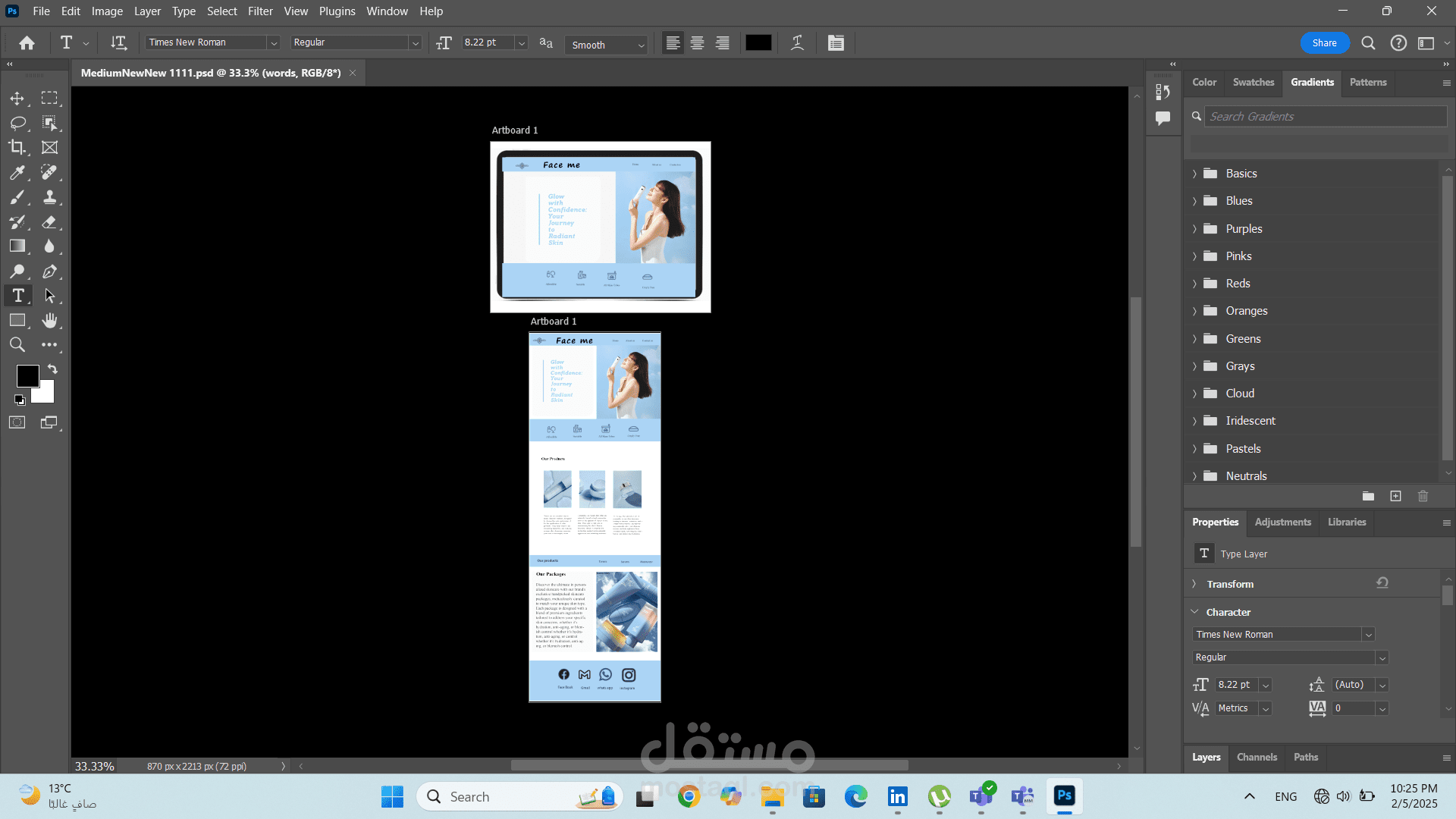Select the Zoom tool
Viewport: 1456px width, 819px height.
point(17,345)
